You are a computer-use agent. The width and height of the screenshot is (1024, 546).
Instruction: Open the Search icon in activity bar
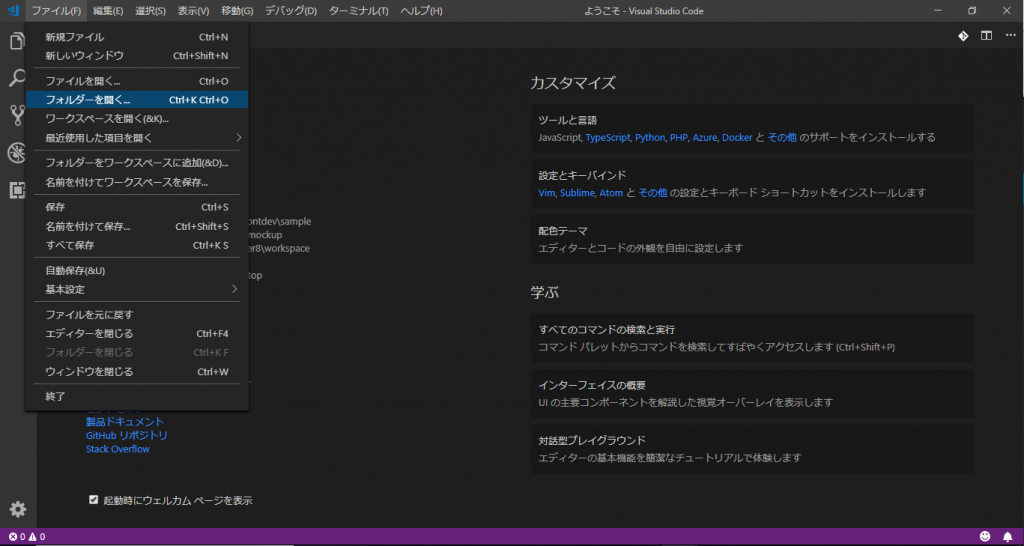[x=17, y=78]
